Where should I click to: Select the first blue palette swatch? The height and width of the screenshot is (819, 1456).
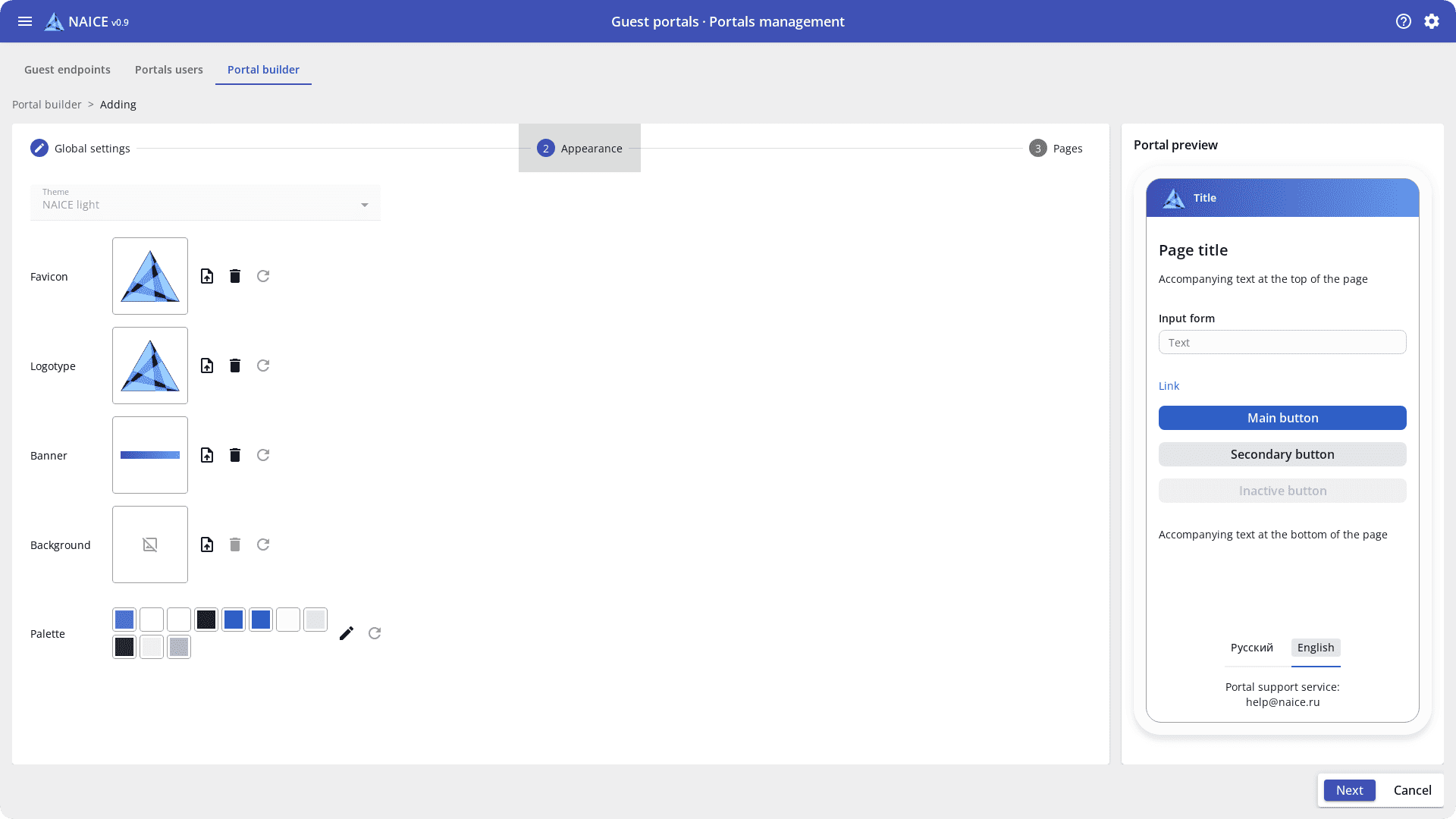pyautogui.click(x=124, y=620)
